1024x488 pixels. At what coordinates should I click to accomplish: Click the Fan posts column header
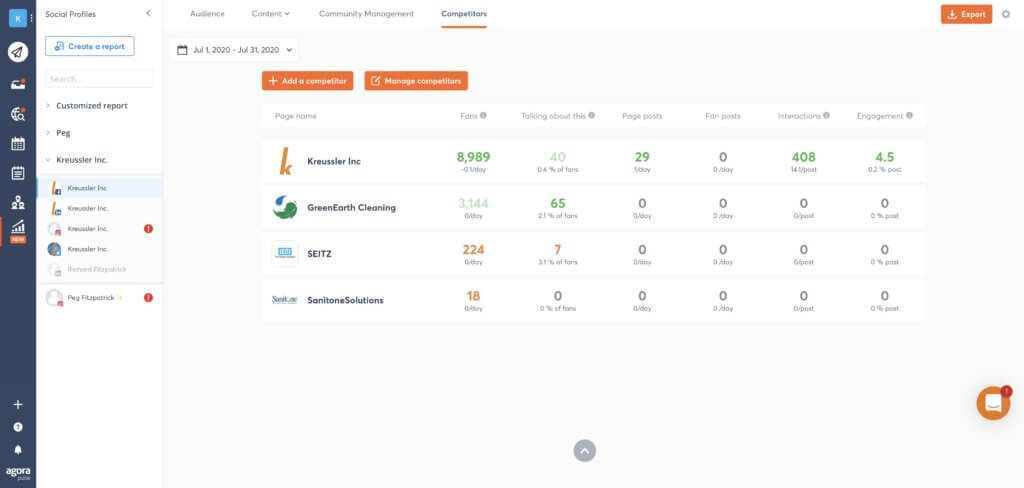coord(723,116)
